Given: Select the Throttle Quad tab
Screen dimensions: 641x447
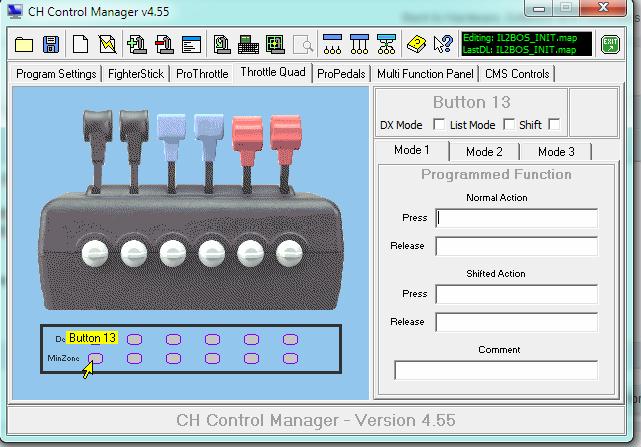Looking at the screenshot, I should point(273,72).
